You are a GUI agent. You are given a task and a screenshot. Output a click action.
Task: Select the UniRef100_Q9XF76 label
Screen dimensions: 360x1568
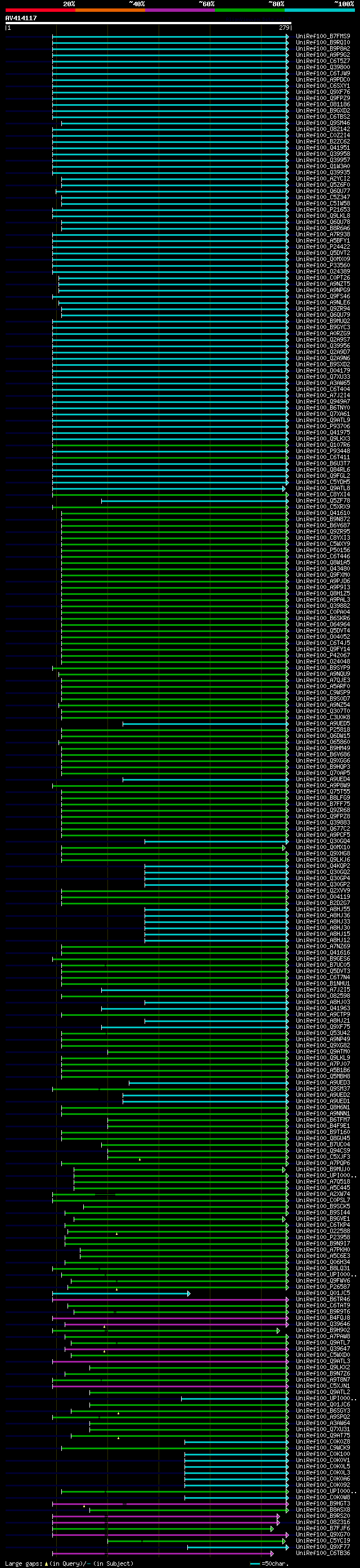coord(323,92)
